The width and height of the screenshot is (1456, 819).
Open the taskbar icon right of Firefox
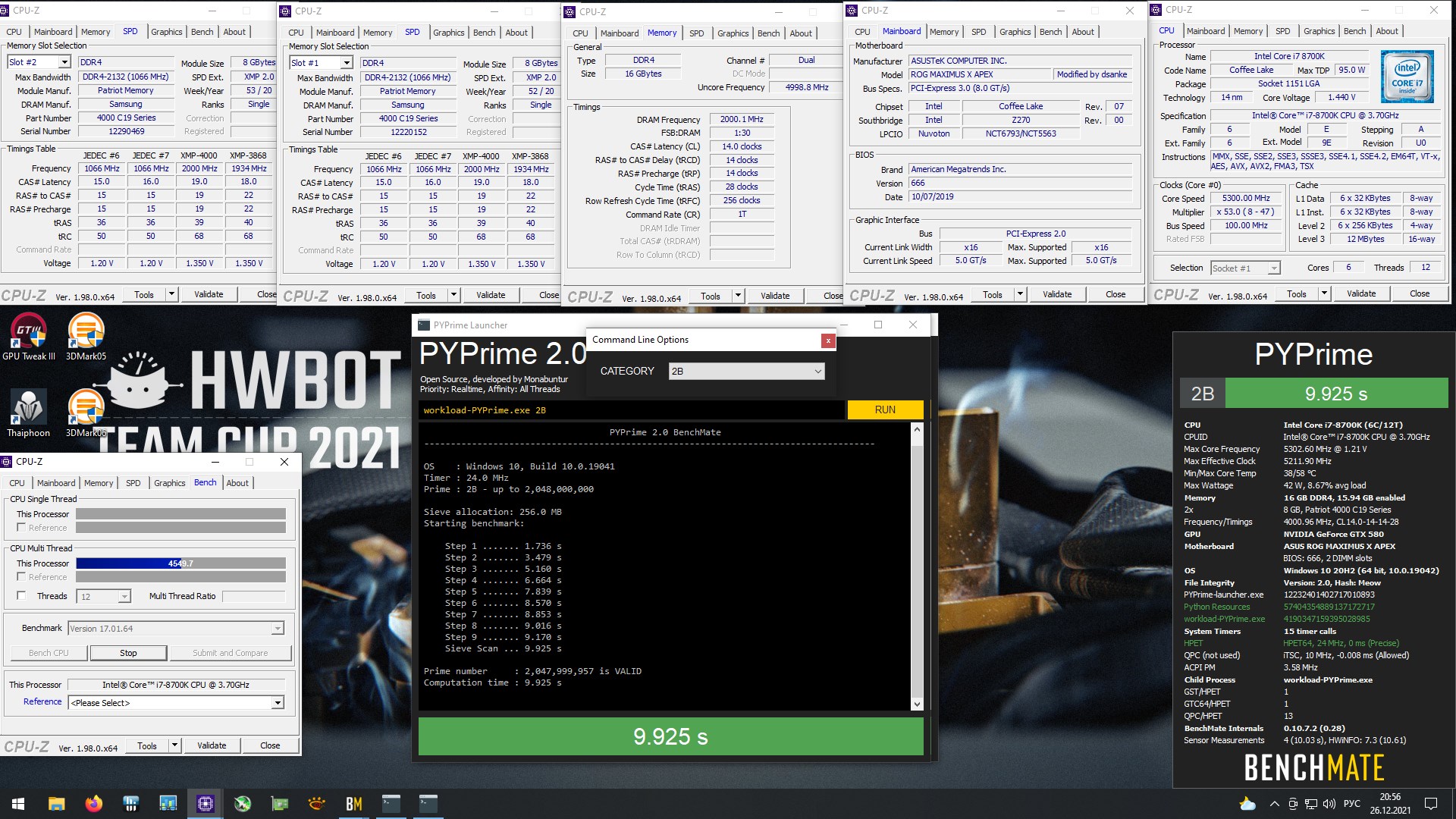tap(130, 804)
